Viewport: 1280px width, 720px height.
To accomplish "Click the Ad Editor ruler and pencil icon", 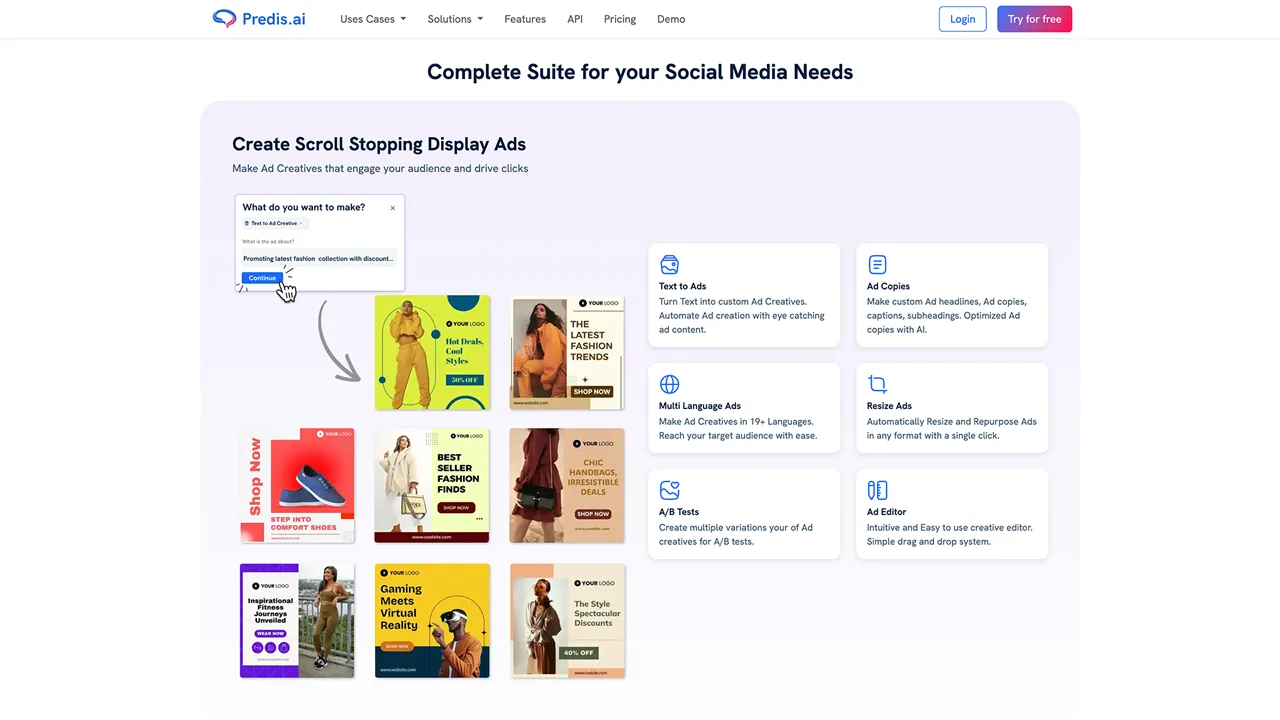I will tap(877, 490).
